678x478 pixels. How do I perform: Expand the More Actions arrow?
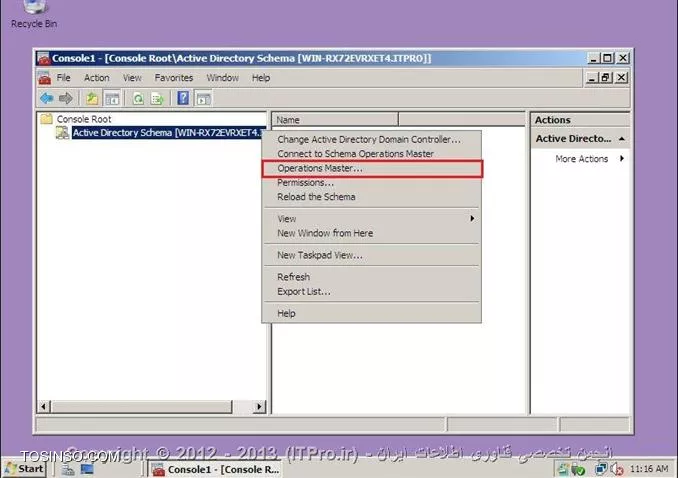(x=622, y=158)
